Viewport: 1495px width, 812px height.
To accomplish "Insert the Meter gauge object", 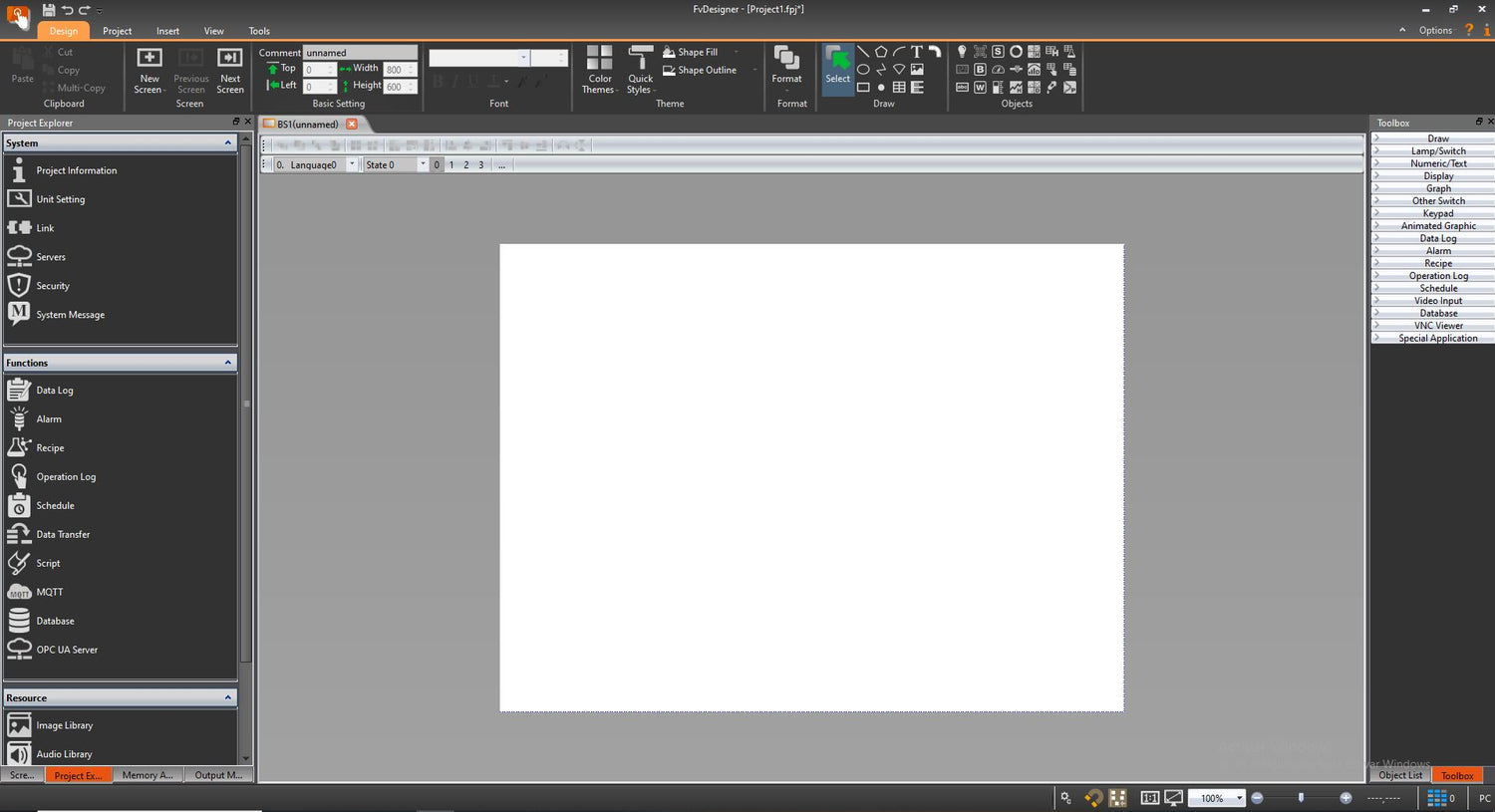I will 998,70.
